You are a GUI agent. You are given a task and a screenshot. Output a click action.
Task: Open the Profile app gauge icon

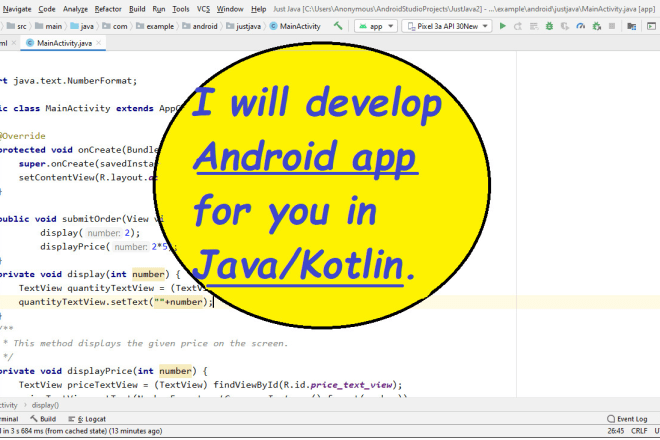(x=580, y=26)
